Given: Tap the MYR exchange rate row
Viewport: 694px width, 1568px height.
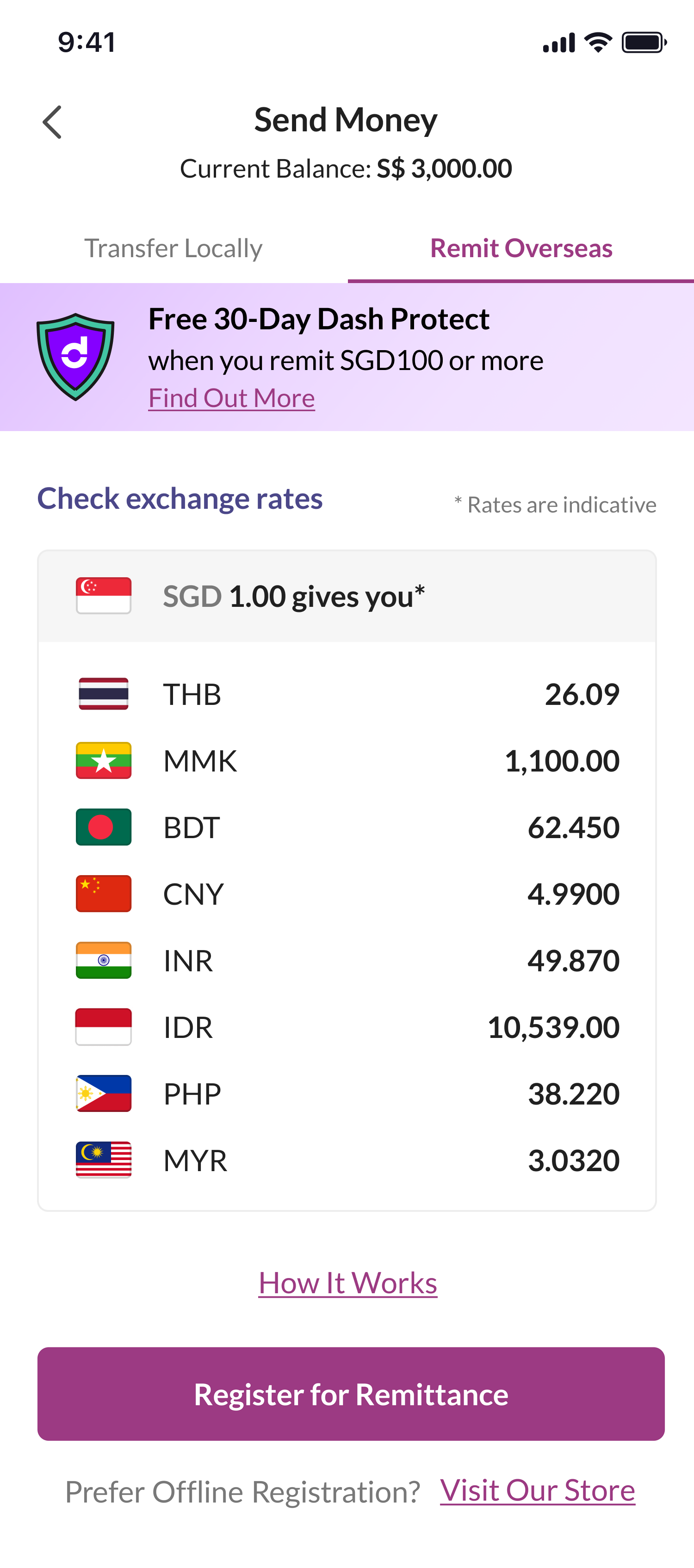Looking at the screenshot, I should (347, 1160).
